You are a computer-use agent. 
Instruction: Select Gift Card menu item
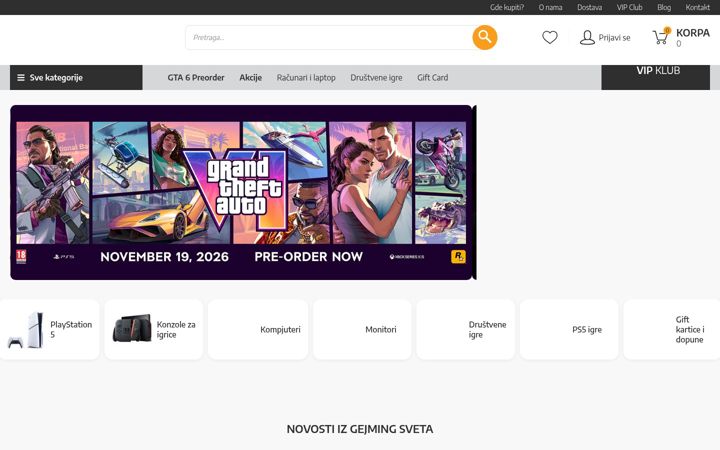[432, 78]
